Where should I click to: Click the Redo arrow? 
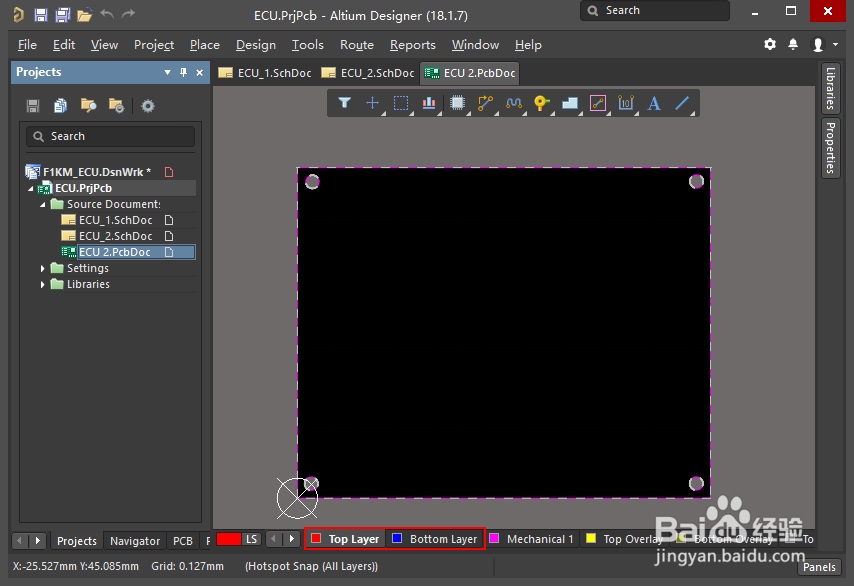pos(128,14)
